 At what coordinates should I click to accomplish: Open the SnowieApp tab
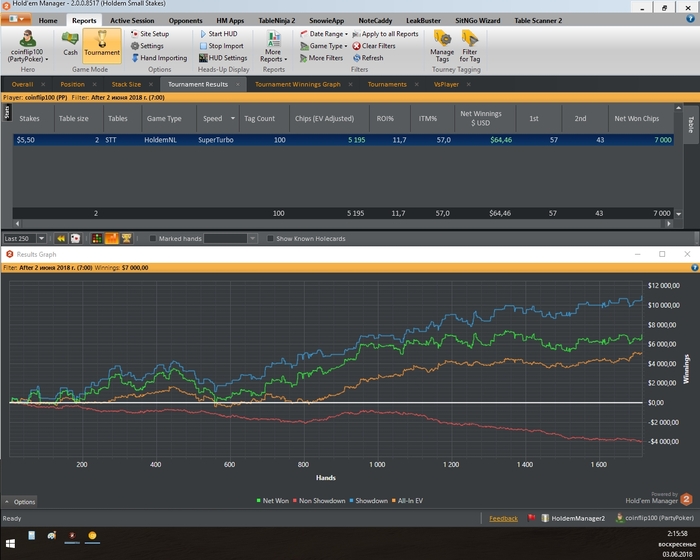pos(326,21)
